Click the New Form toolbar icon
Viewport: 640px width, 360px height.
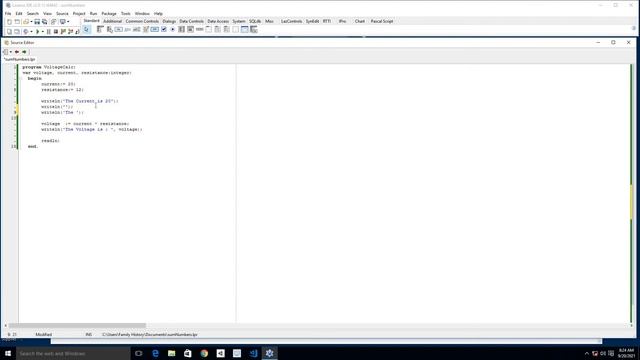pyautogui.click(x=17, y=22)
